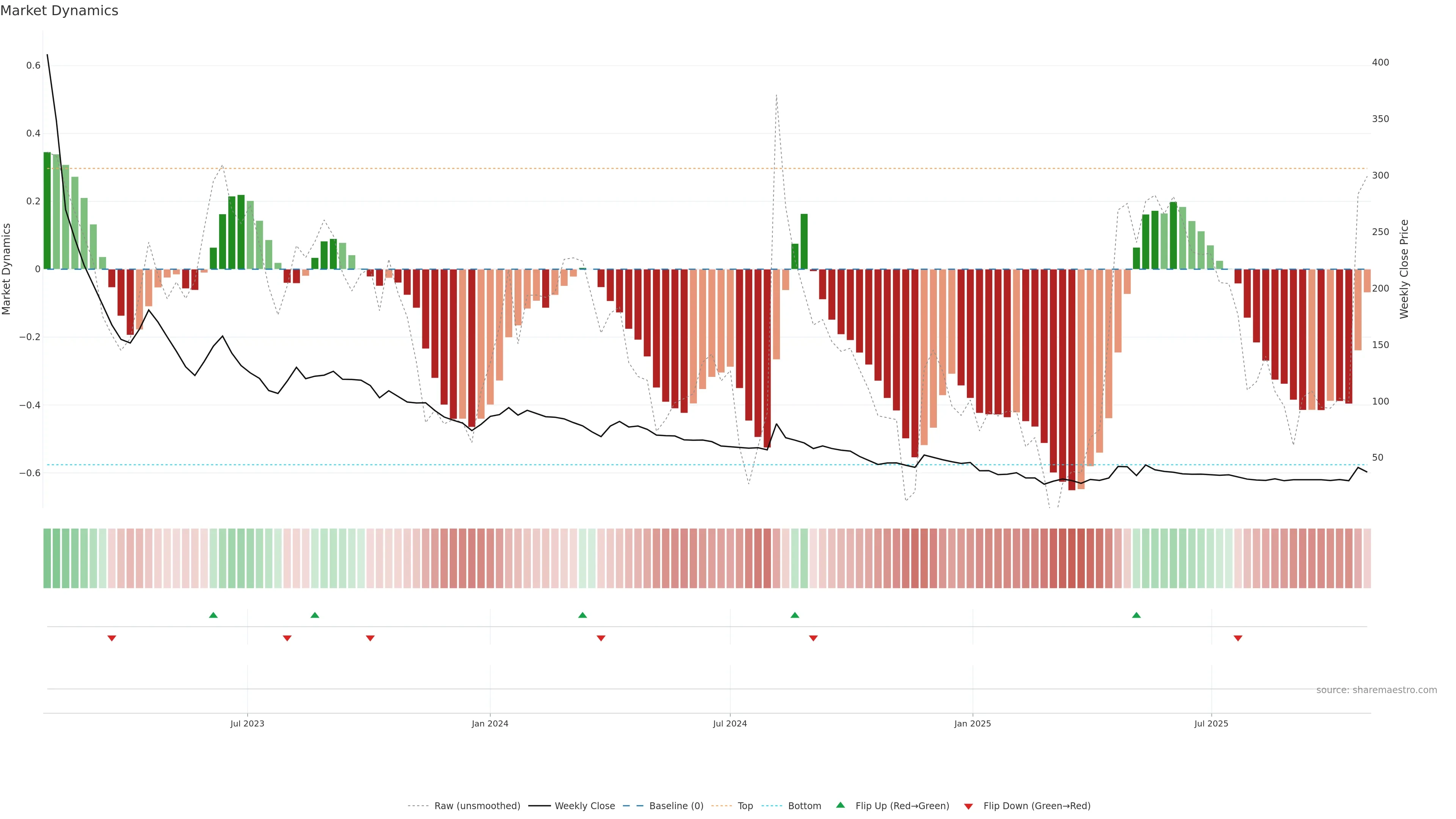Click the Flip Up green triangle in legend
This screenshot has height=819, width=1456.
tap(841, 805)
